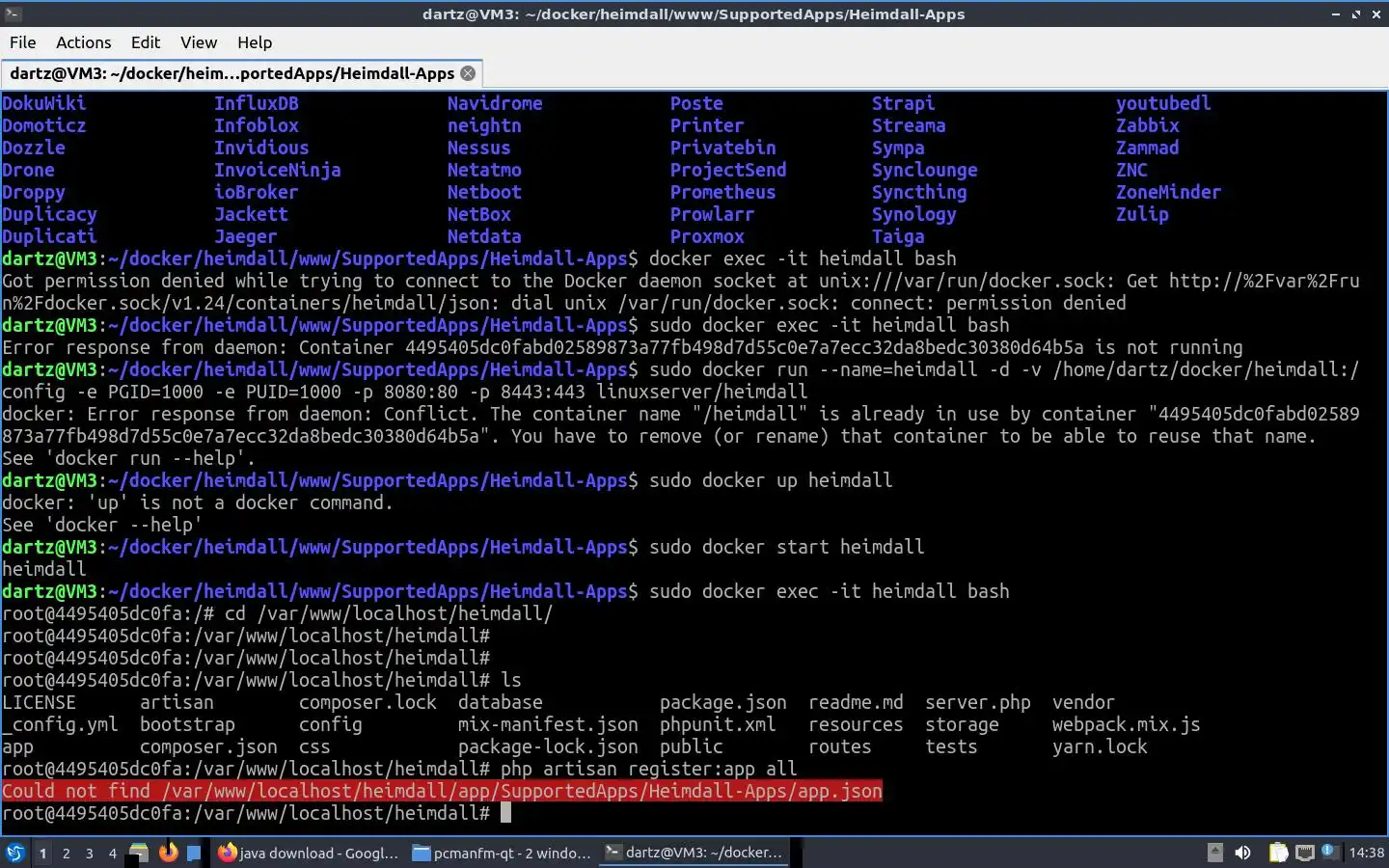1389x868 pixels.
Task: Open the network connection tray icon
Action: pyautogui.click(x=1304, y=853)
